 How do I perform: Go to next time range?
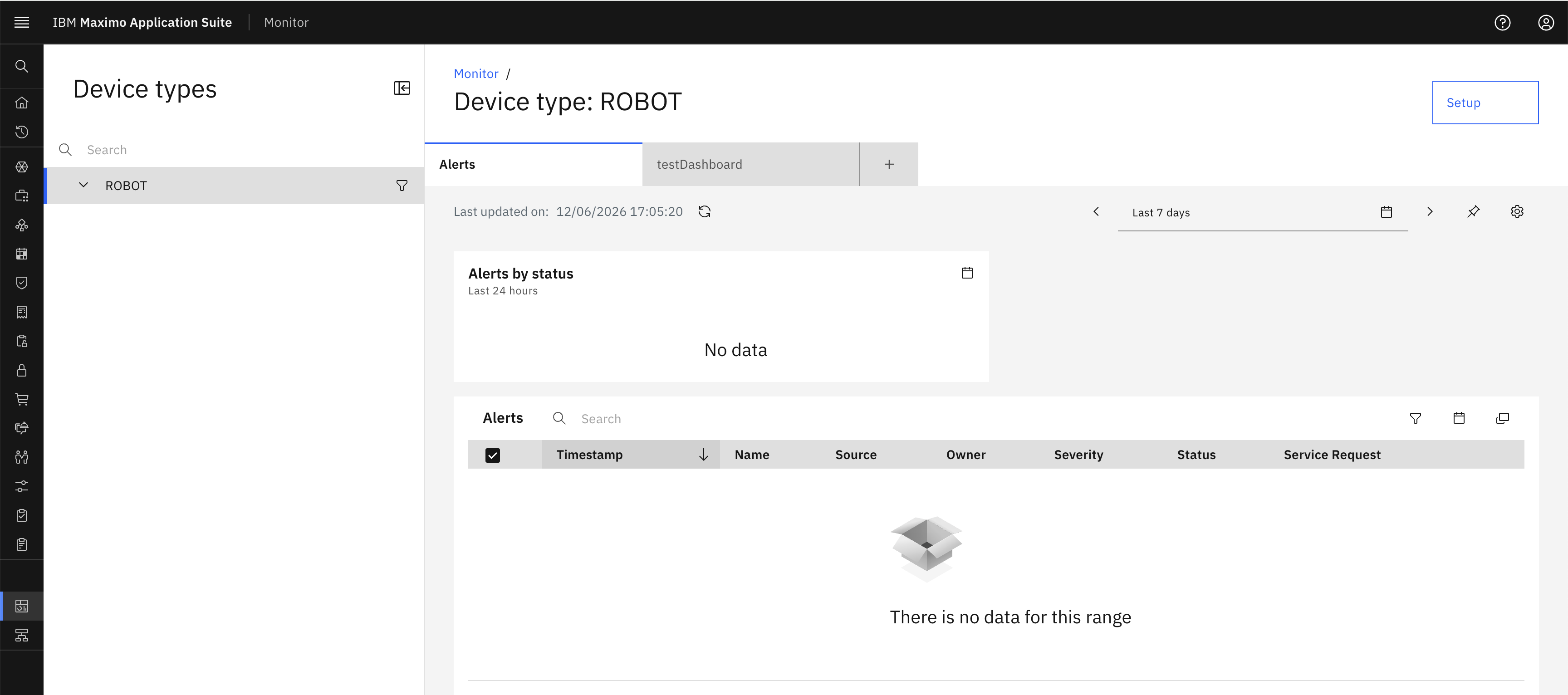(x=1430, y=211)
